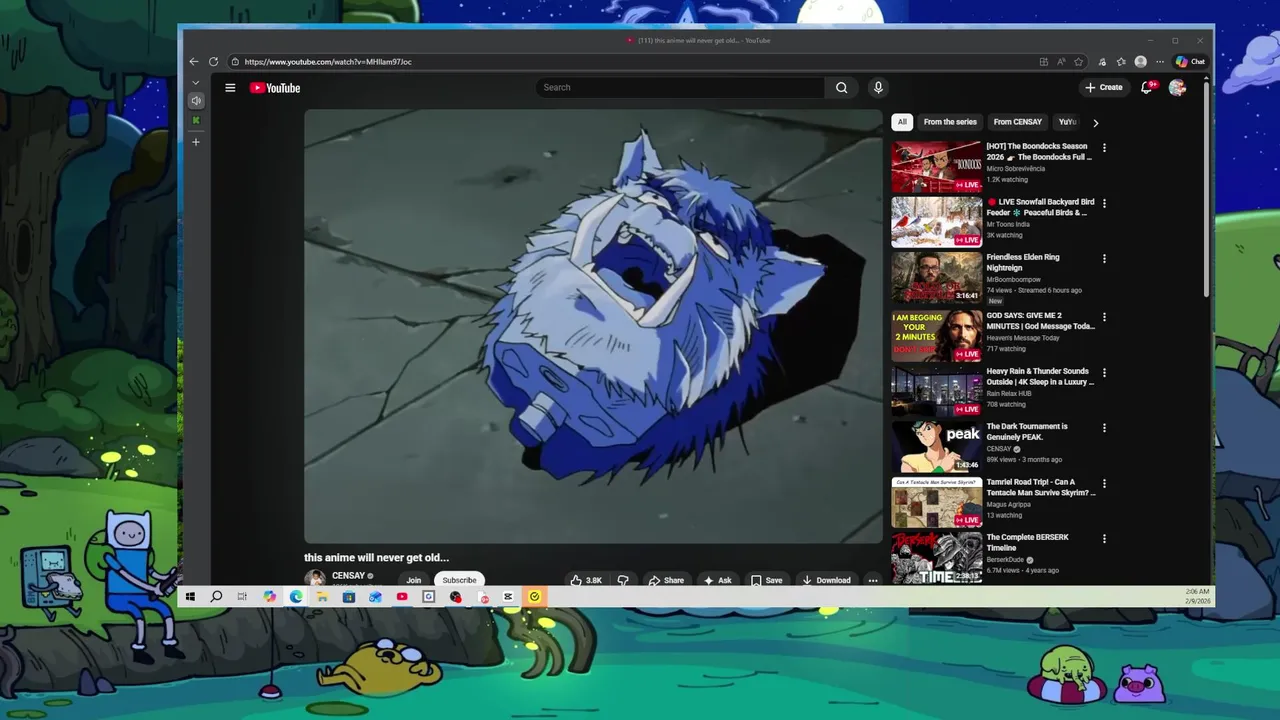Open options for The Complete BERSERK Timeline

1104,539
